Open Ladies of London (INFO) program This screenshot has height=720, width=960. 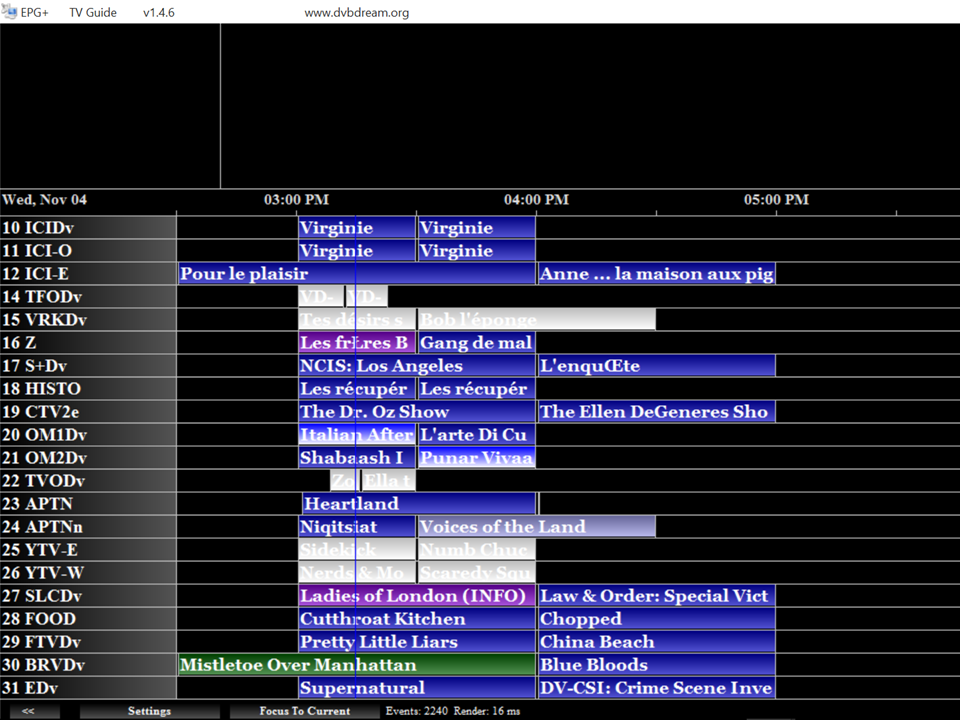click(417, 596)
